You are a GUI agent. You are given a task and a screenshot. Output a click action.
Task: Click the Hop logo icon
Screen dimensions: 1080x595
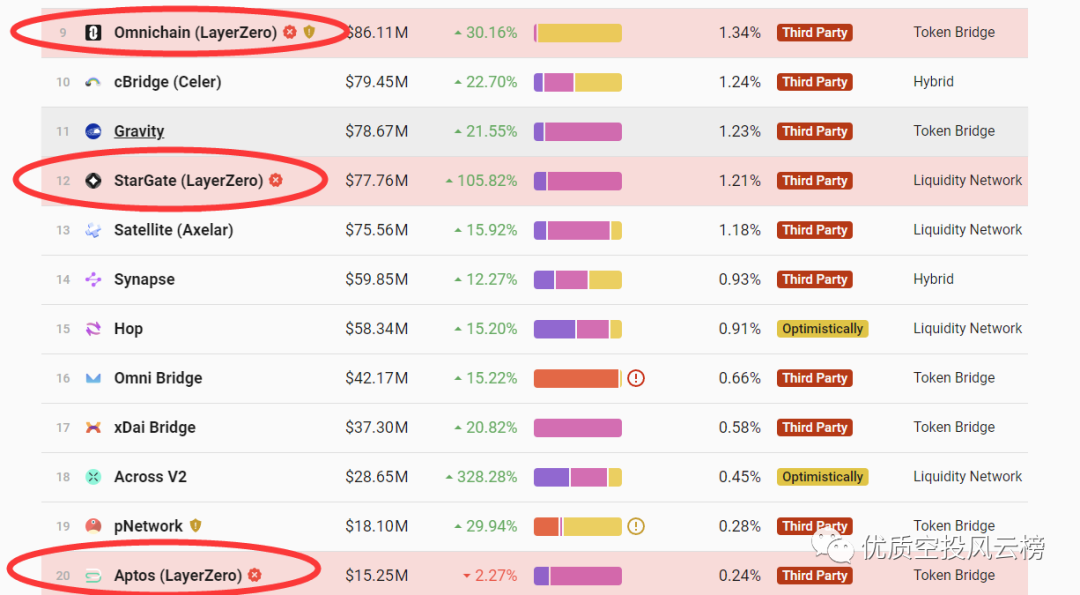pos(93,328)
